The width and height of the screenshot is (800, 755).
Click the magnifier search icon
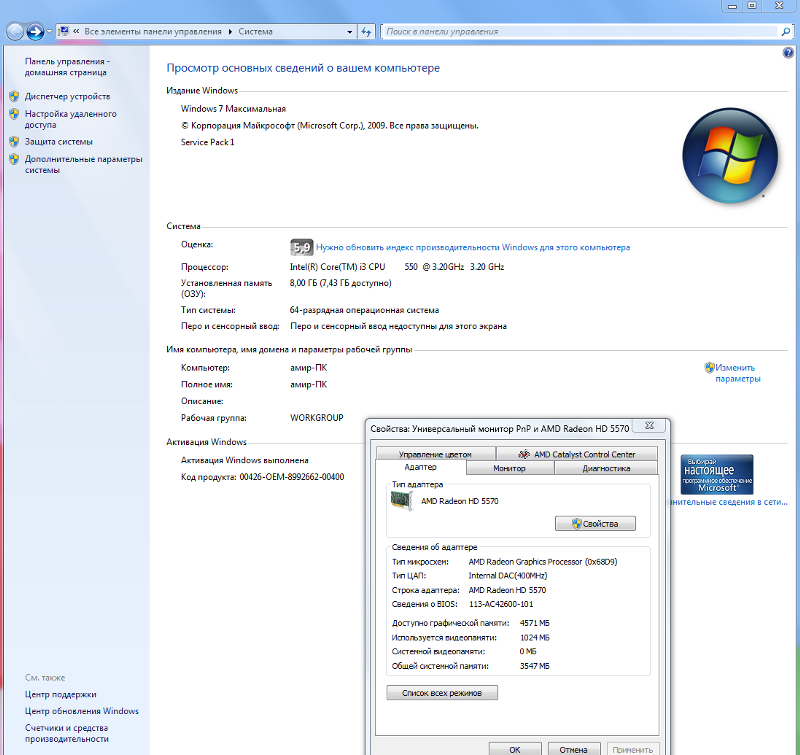pos(786,32)
